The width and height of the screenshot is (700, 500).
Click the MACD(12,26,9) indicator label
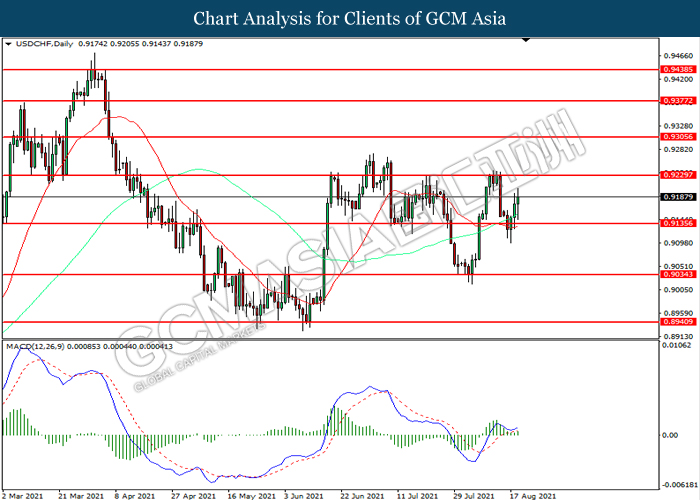pyautogui.click(x=35, y=346)
